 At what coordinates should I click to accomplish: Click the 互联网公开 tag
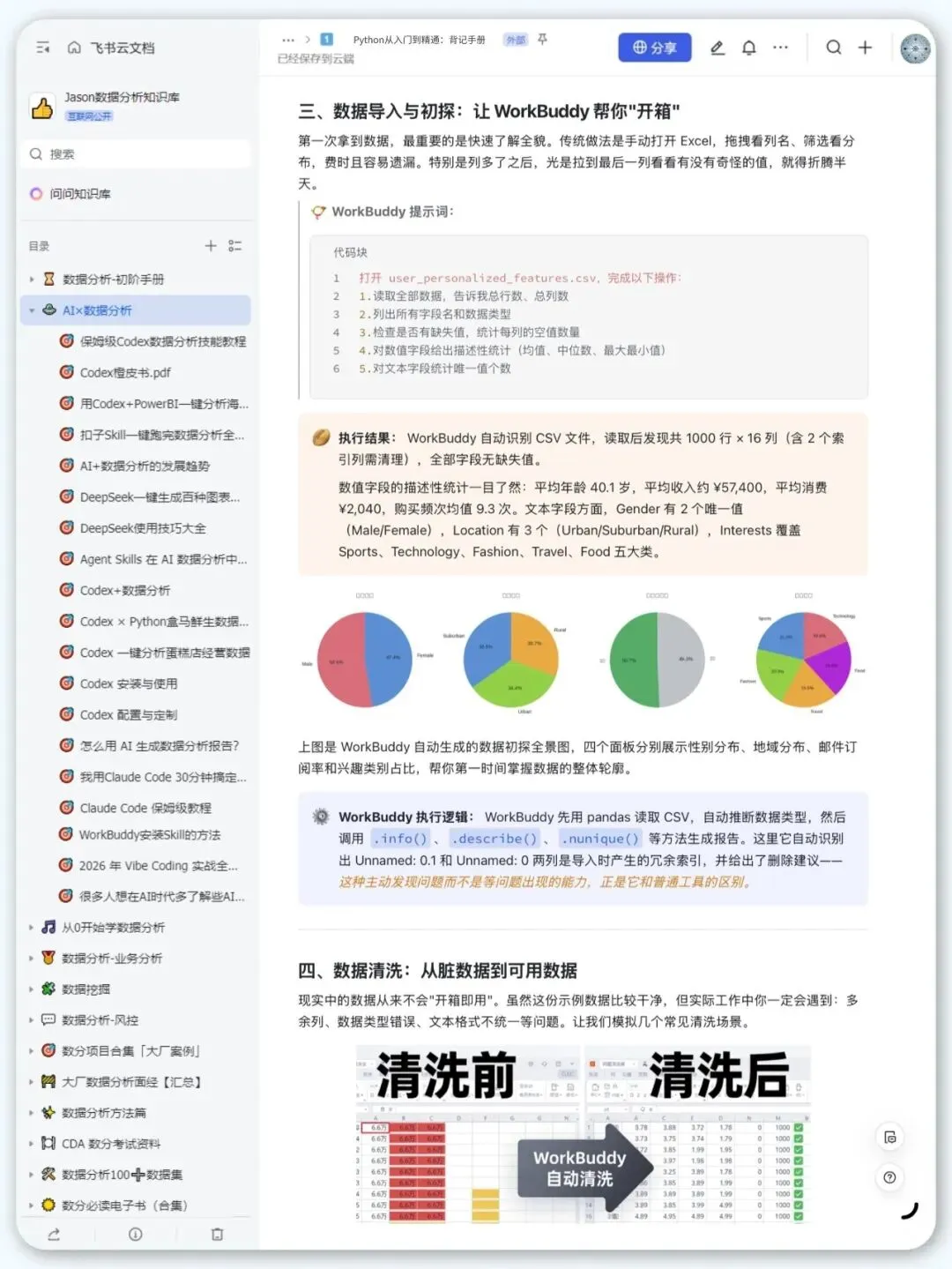pos(90,116)
